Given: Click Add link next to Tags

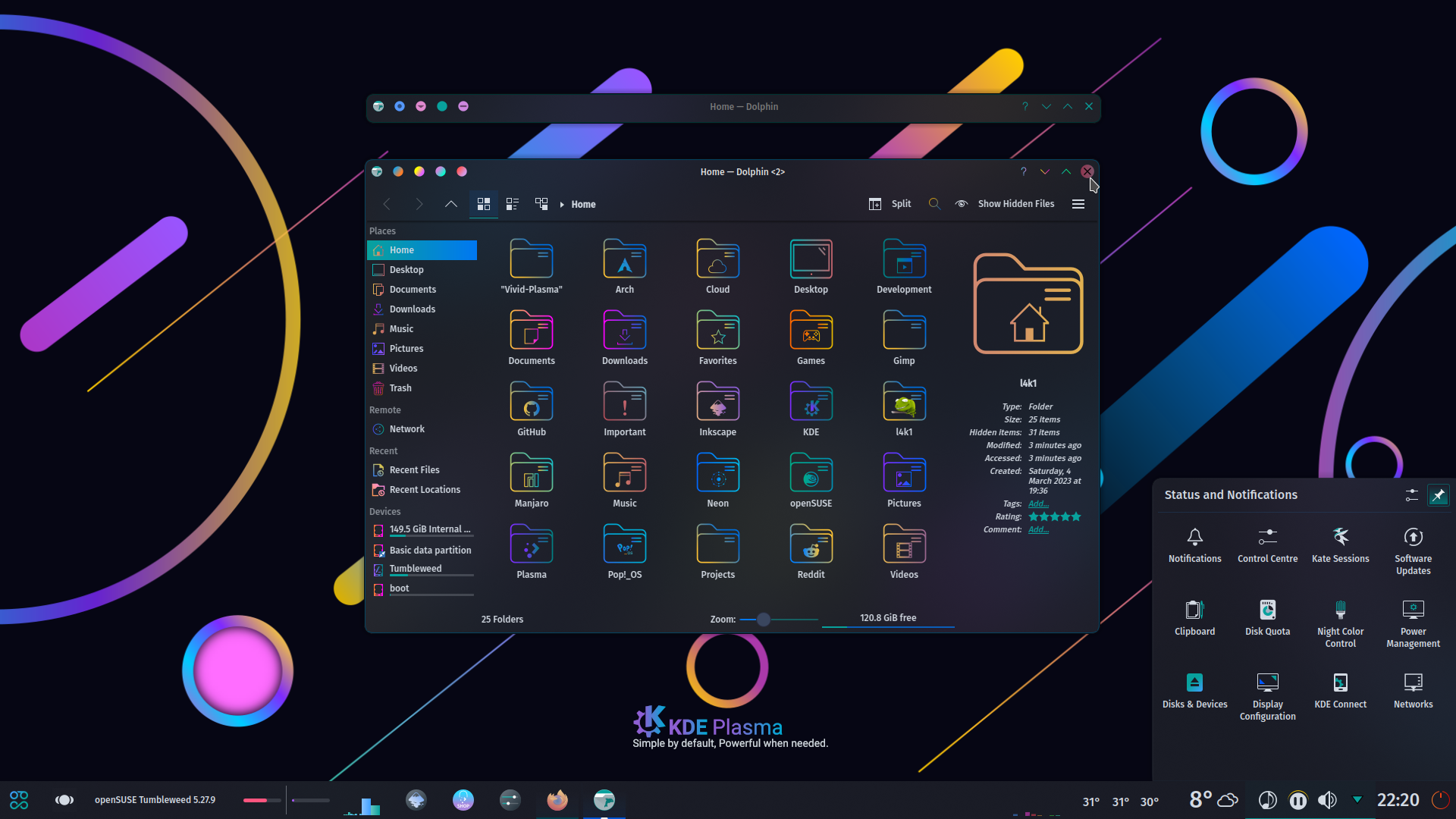Looking at the screenshot, I should (1038, 504).
